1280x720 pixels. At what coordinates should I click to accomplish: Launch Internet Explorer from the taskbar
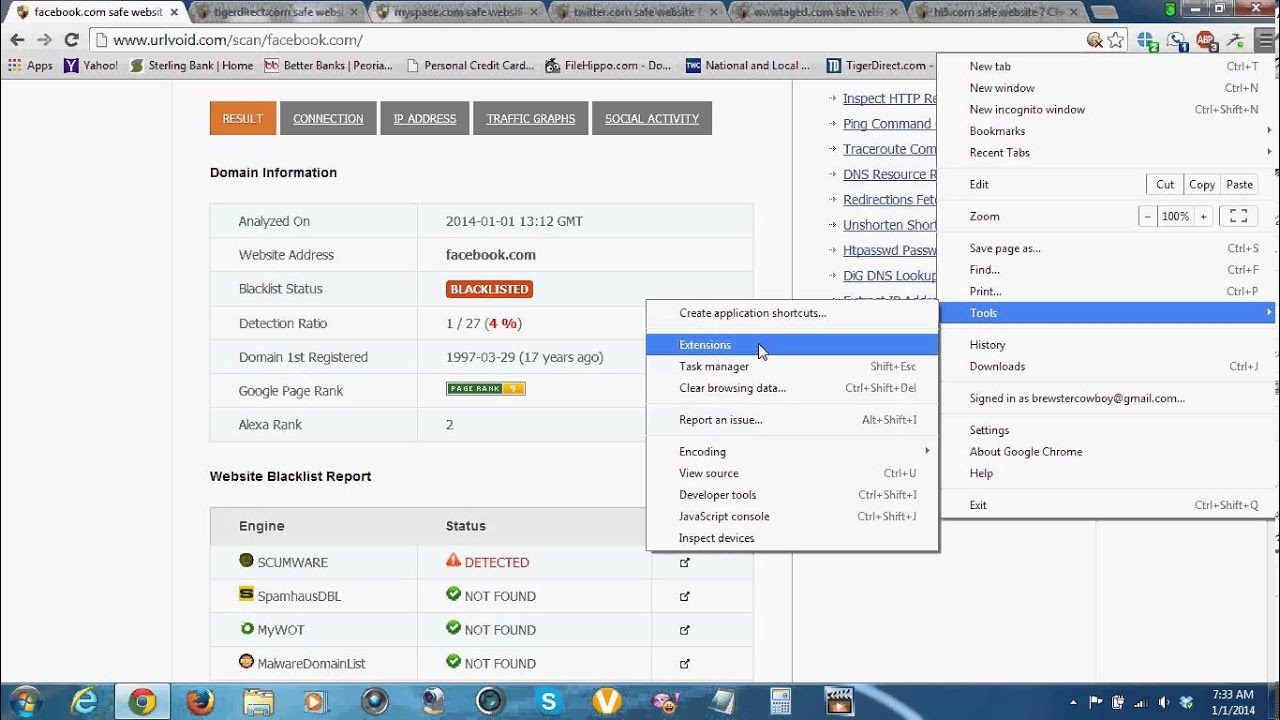click(85, 701)
